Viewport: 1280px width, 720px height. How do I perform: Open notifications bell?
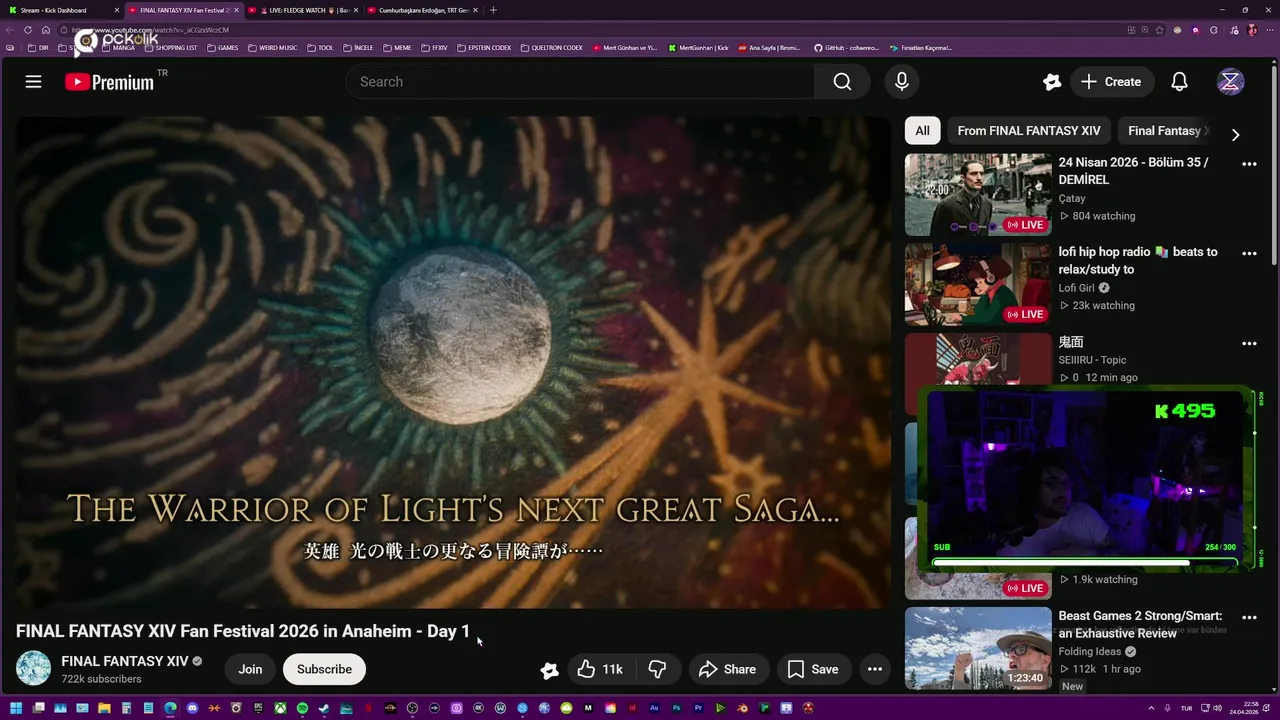[x=1179, y=82]
